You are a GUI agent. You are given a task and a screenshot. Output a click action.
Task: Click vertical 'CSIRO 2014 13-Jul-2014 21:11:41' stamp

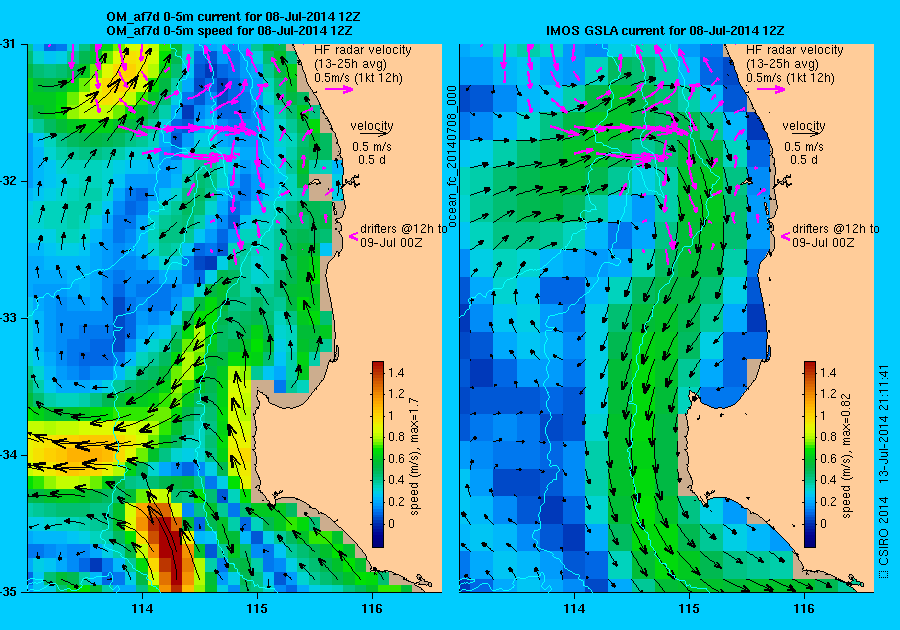(x=884, y=472)
